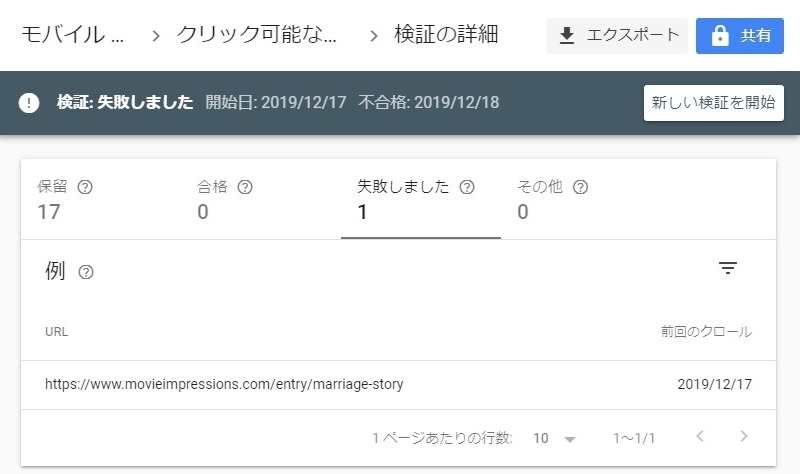The width and height of the screenshot is (800, 474).
Task: Open help icon next to 合格
Action: 245,187
